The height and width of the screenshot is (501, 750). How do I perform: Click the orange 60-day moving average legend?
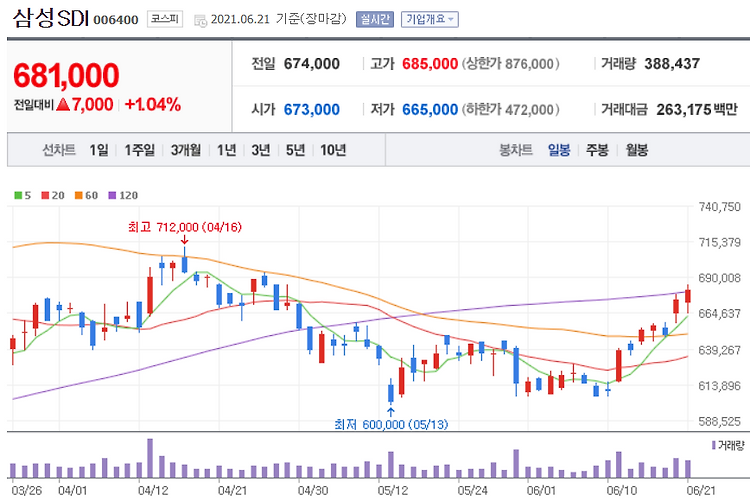tap(86, 195)
